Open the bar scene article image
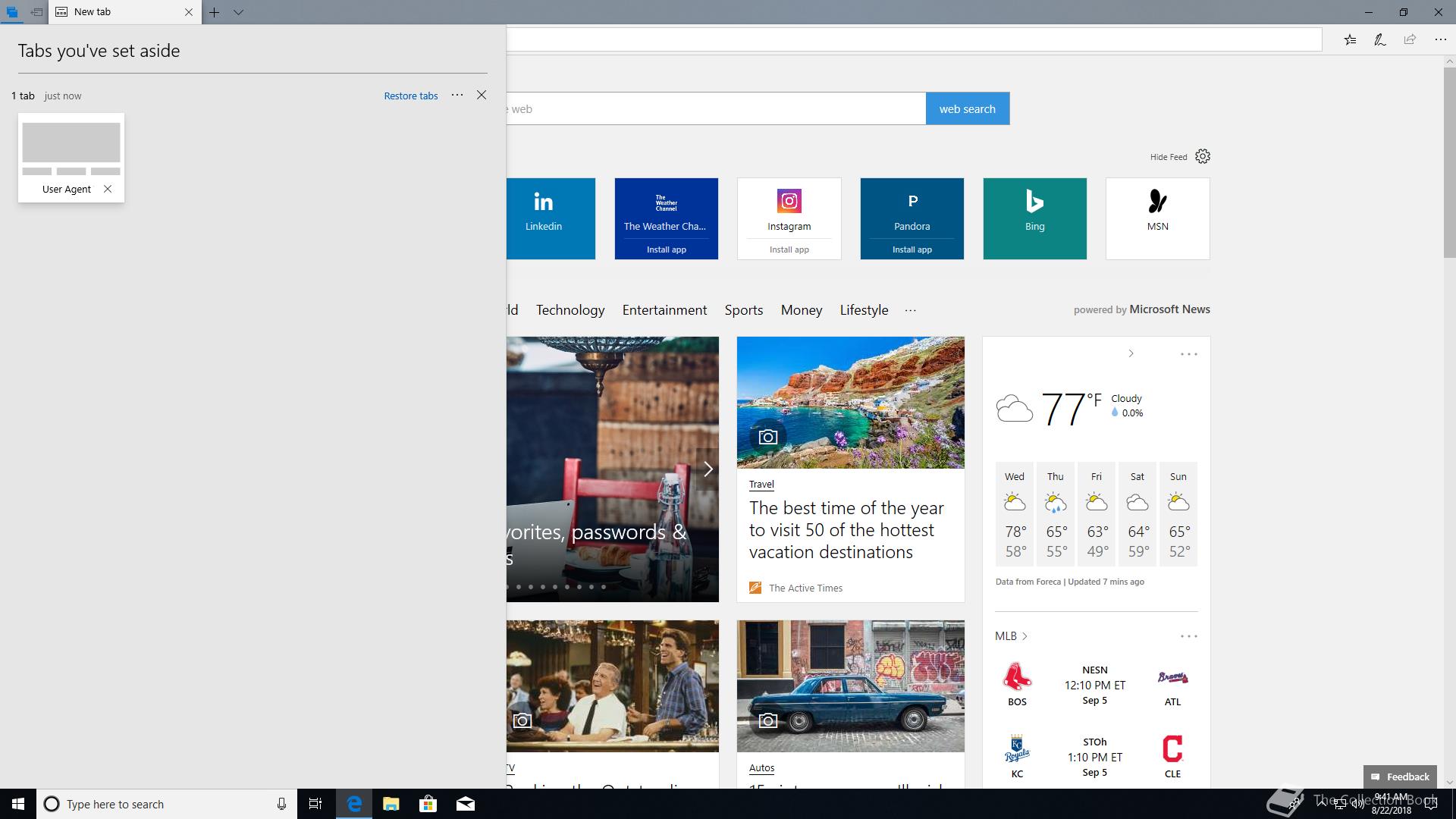Viewport: 1456px width, 819px height. coord(613,686)
